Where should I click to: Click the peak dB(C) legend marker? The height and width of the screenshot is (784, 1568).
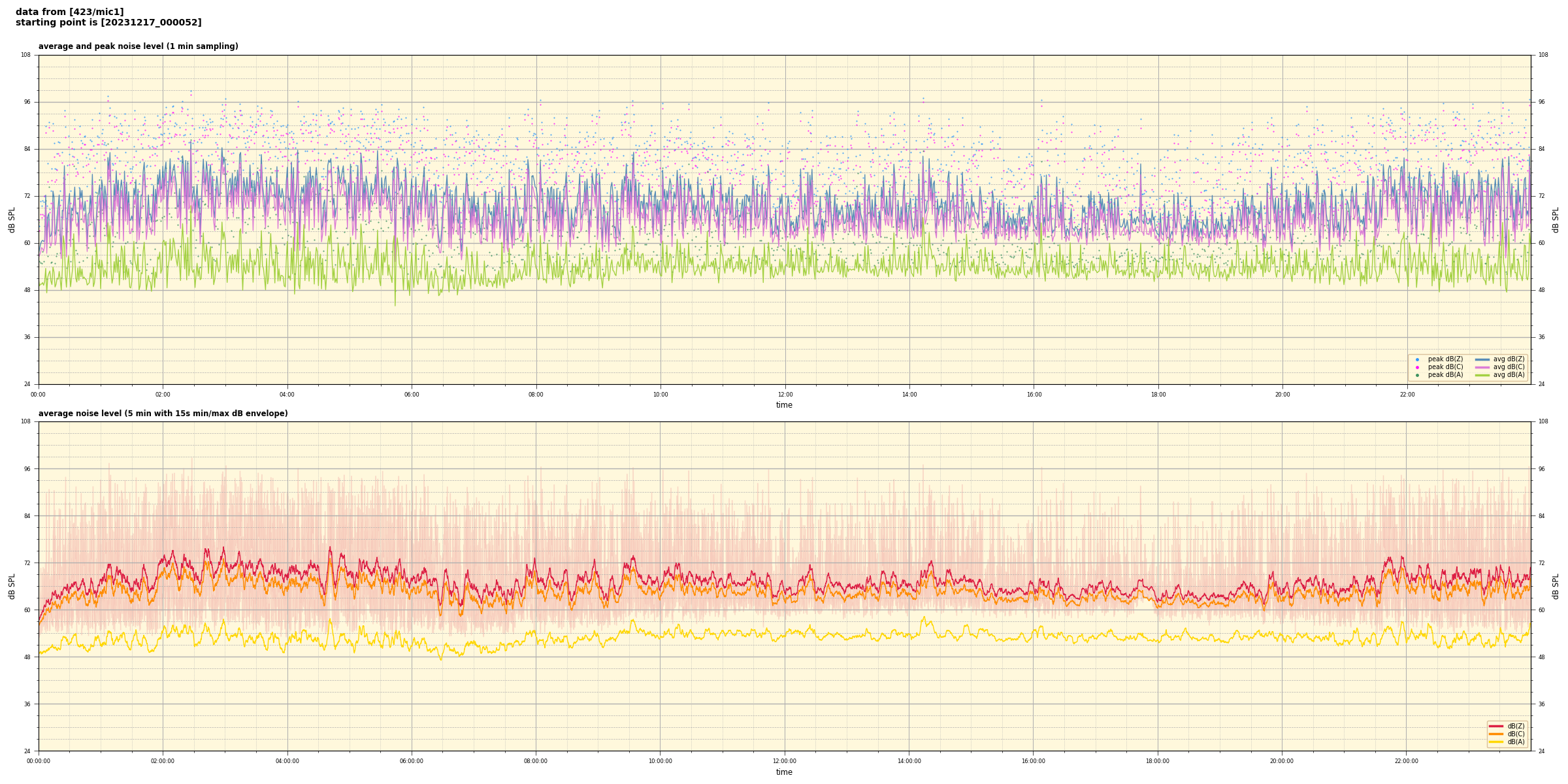1417,367
